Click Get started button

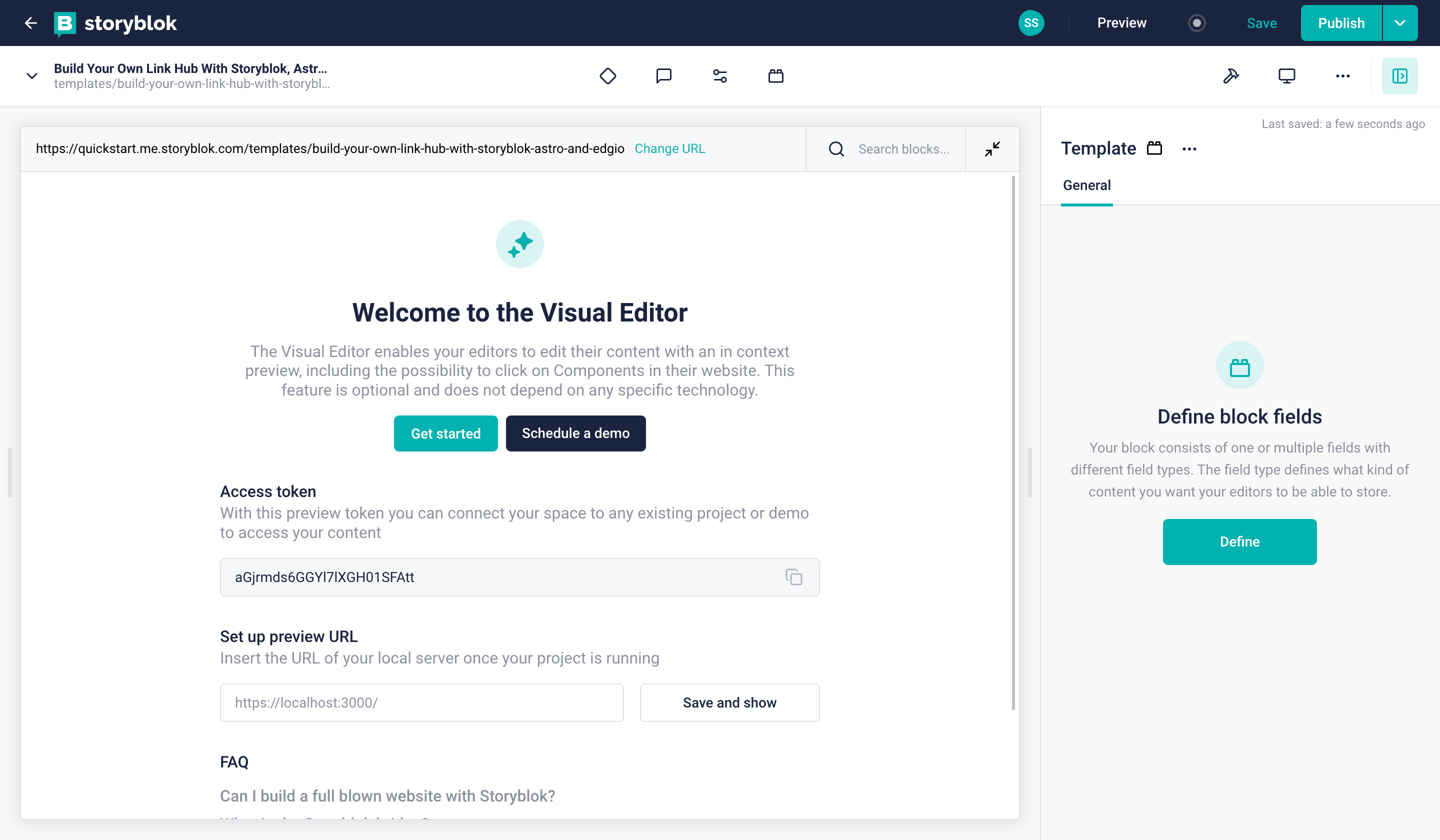tap(445, 433)
